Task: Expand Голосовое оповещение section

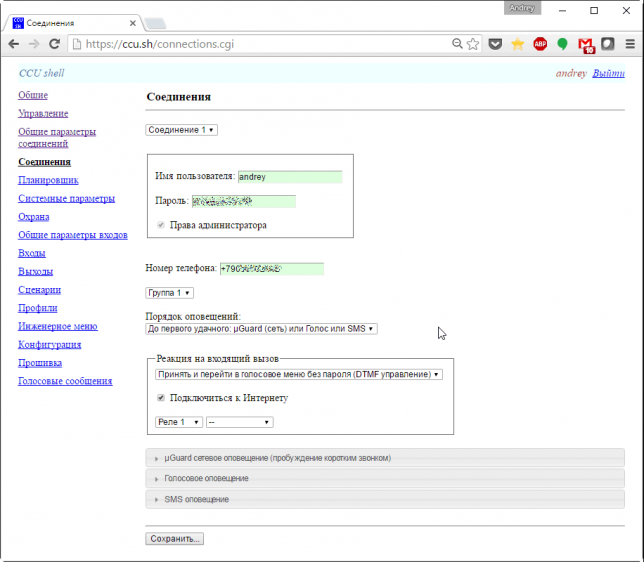Action: (x=385, y=478)
